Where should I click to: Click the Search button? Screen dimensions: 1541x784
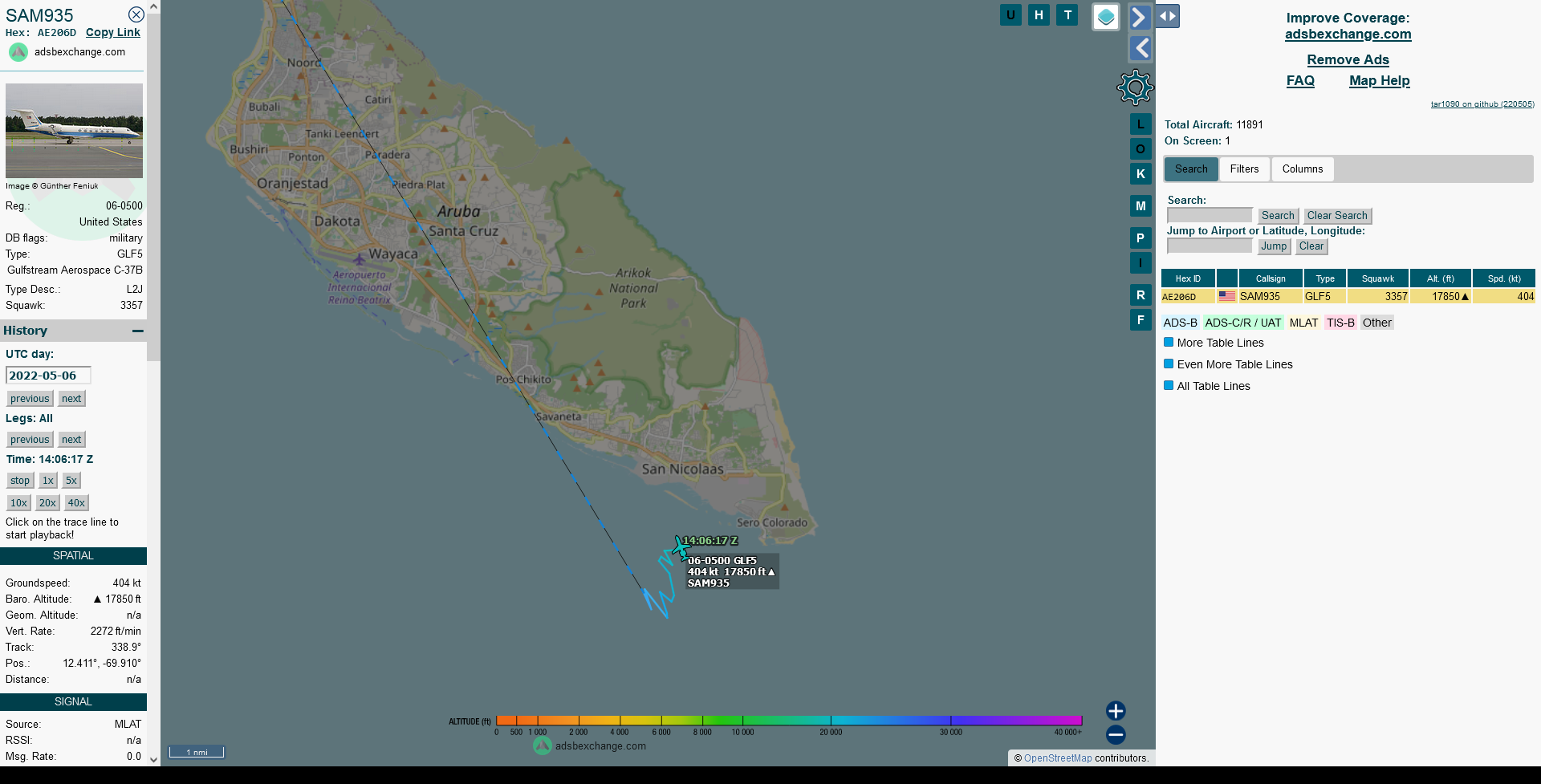[1278, 215]
